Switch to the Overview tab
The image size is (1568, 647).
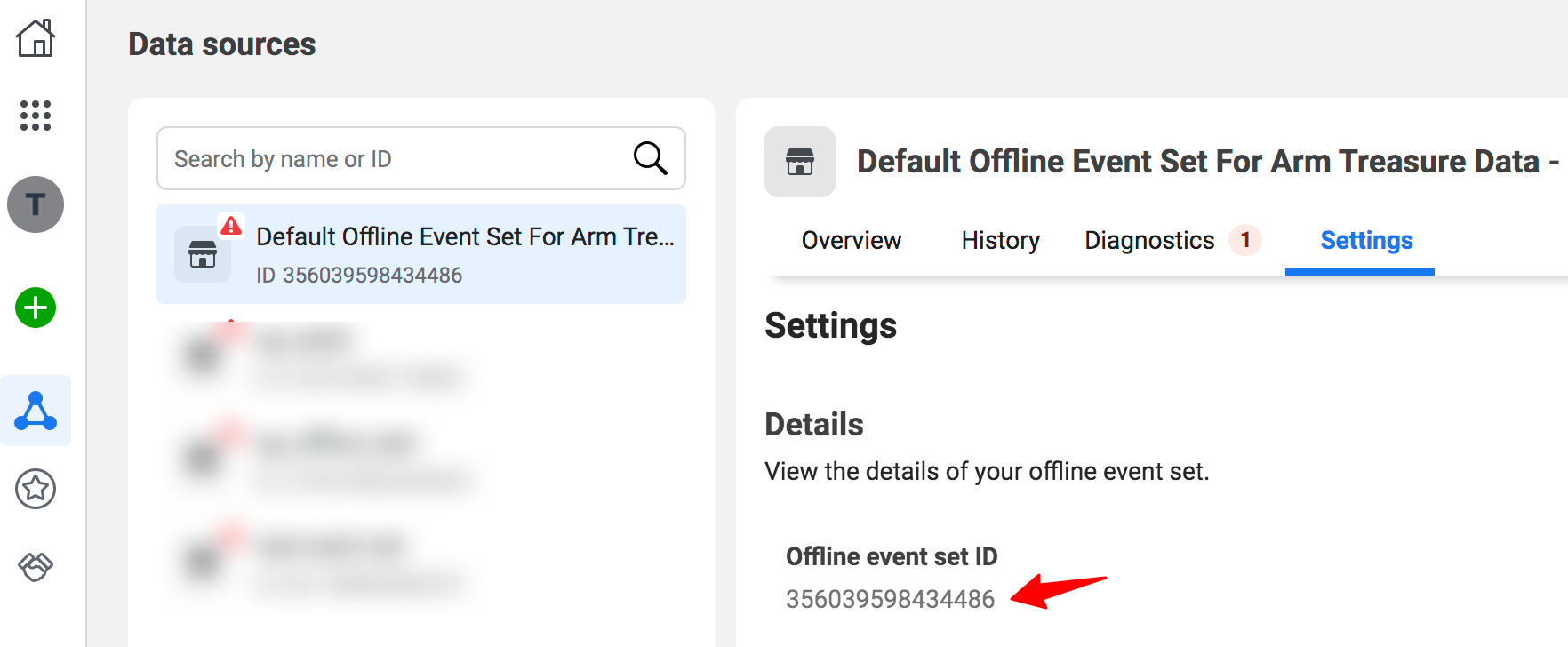click(851, 240)
